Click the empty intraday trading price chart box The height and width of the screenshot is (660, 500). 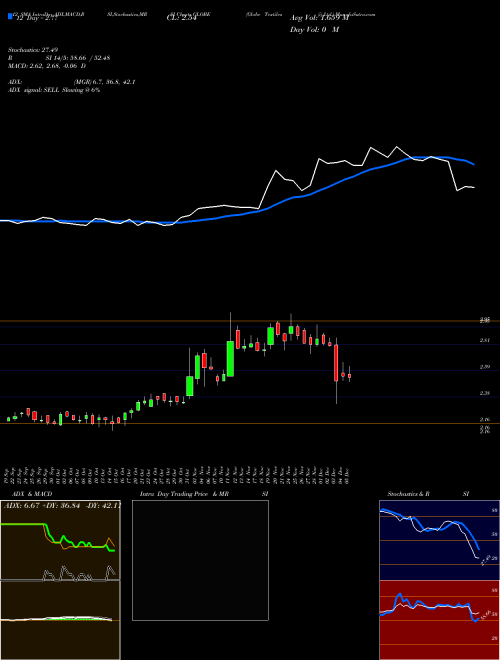click(200, 560)
